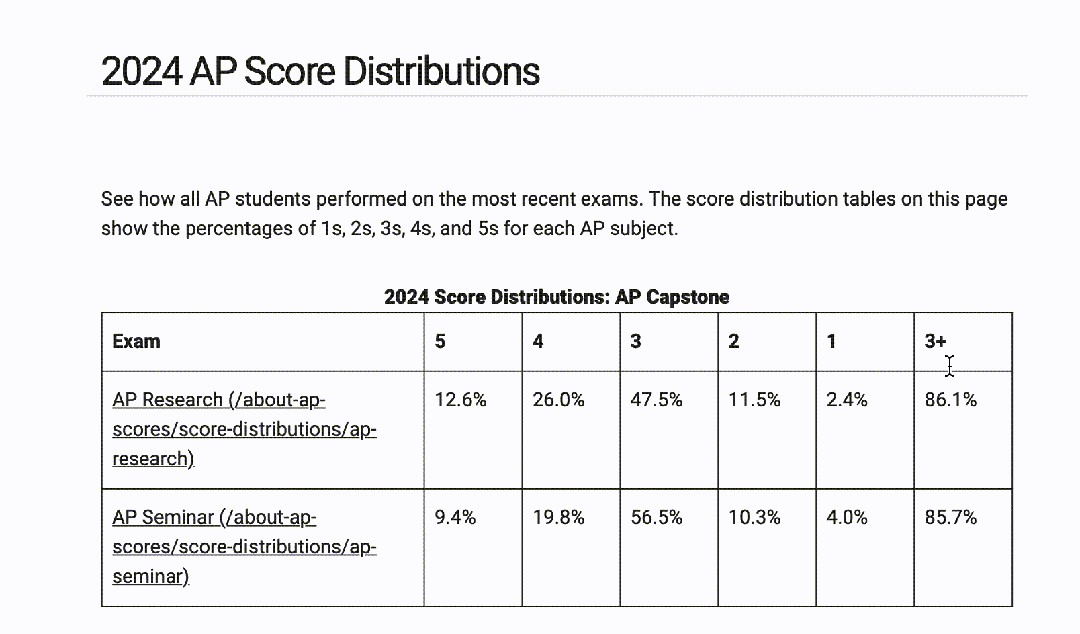Viewport: 1080px width, 634px height.
Task: Click the 56.5% value in the table
Action: 656,518
